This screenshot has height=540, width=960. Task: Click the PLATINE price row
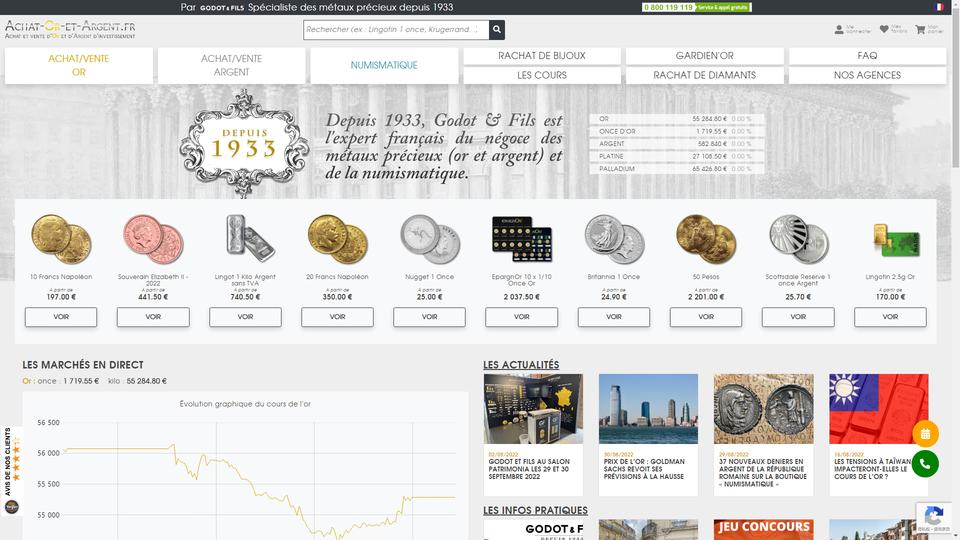tap(677, 156)
